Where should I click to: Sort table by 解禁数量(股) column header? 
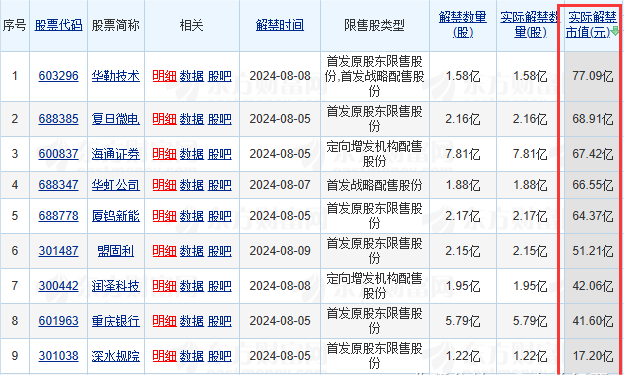(x=463, y=25)
